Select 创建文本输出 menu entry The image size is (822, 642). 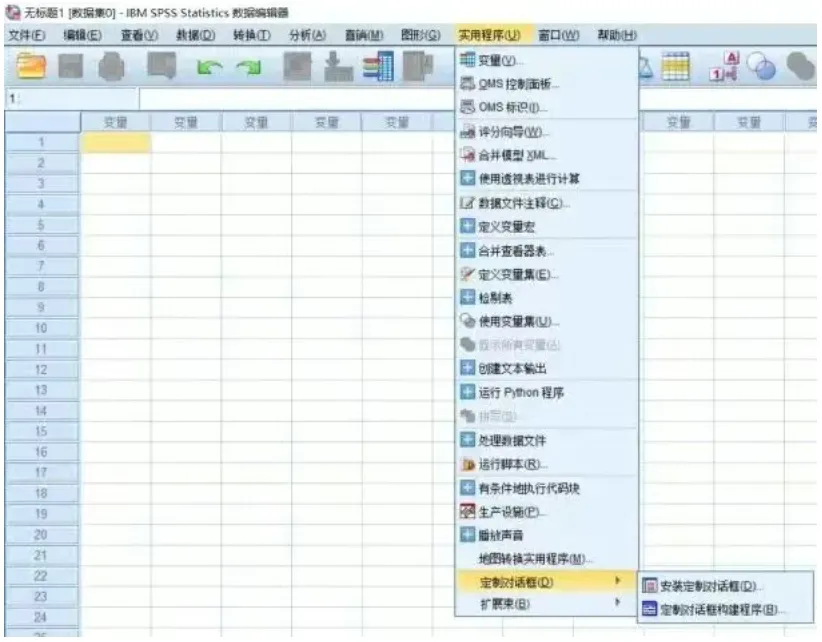pos(546,368)
